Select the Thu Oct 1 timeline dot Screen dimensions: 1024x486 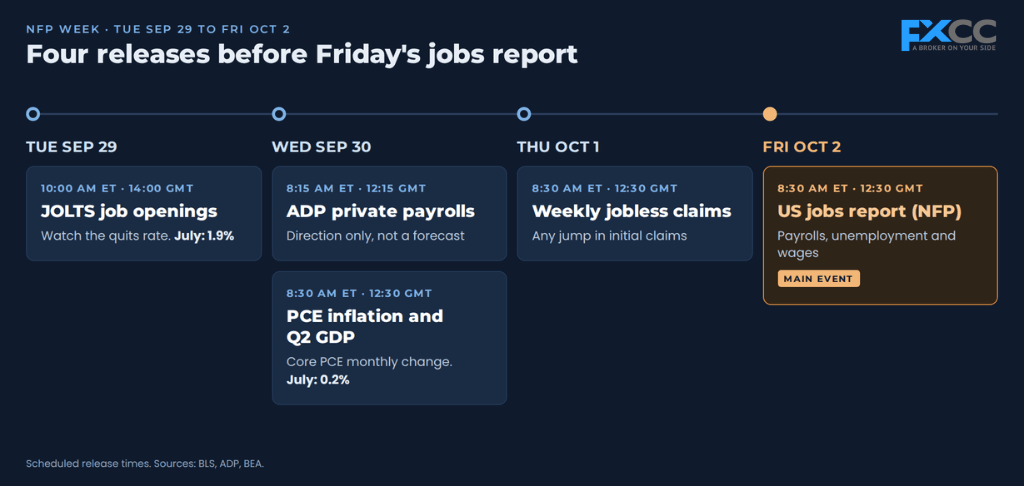tap(524, 114)
